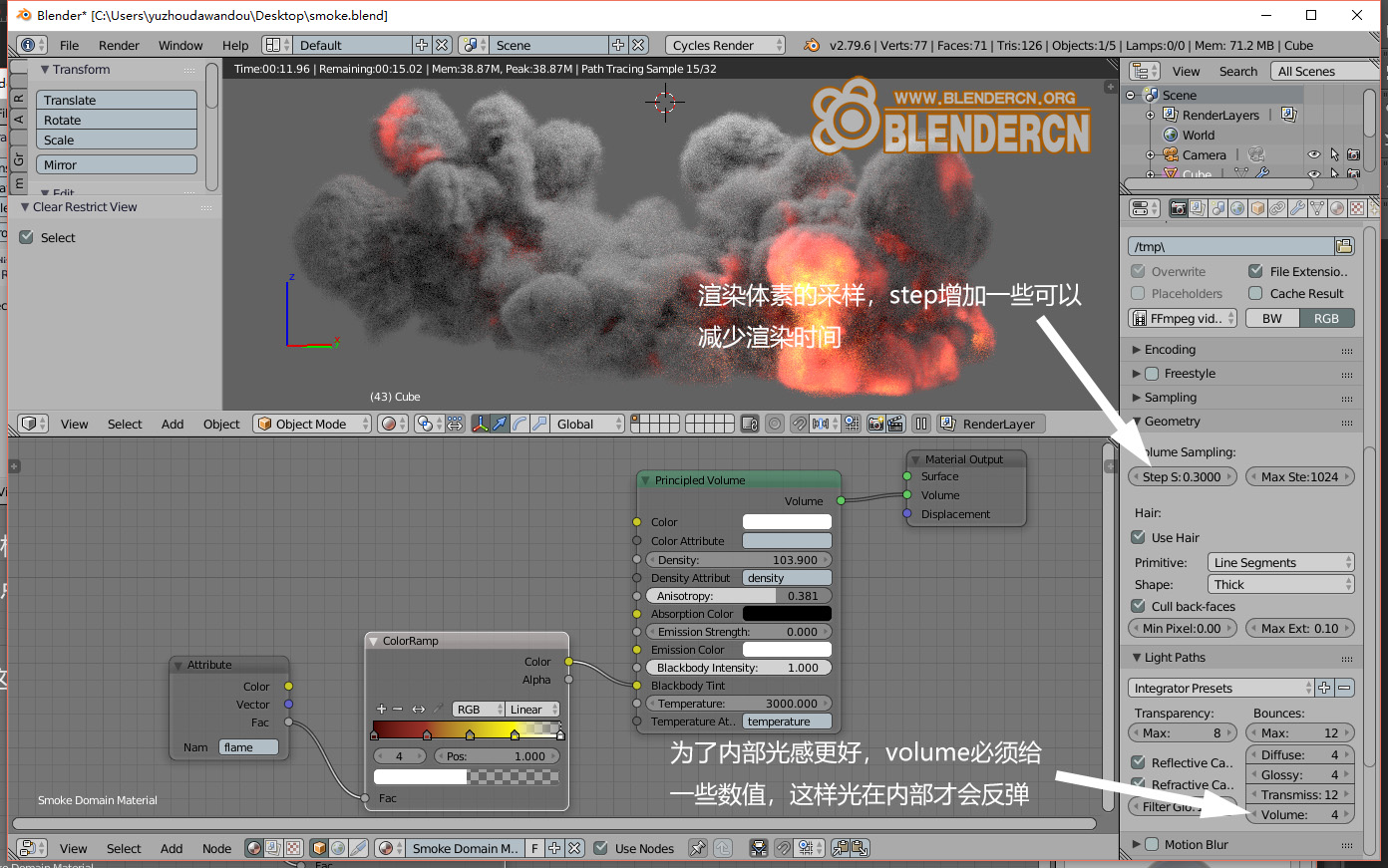This screenshot has height=868, width=1388.
Task: Open Render properties tab (camera icon)
Action: click(x=1178, y=208)
